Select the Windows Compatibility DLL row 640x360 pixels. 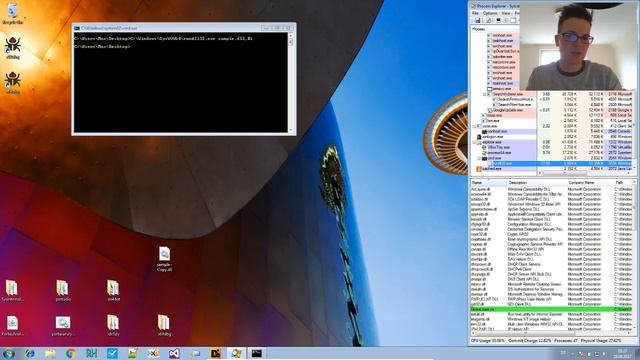[x=551, y=189]
